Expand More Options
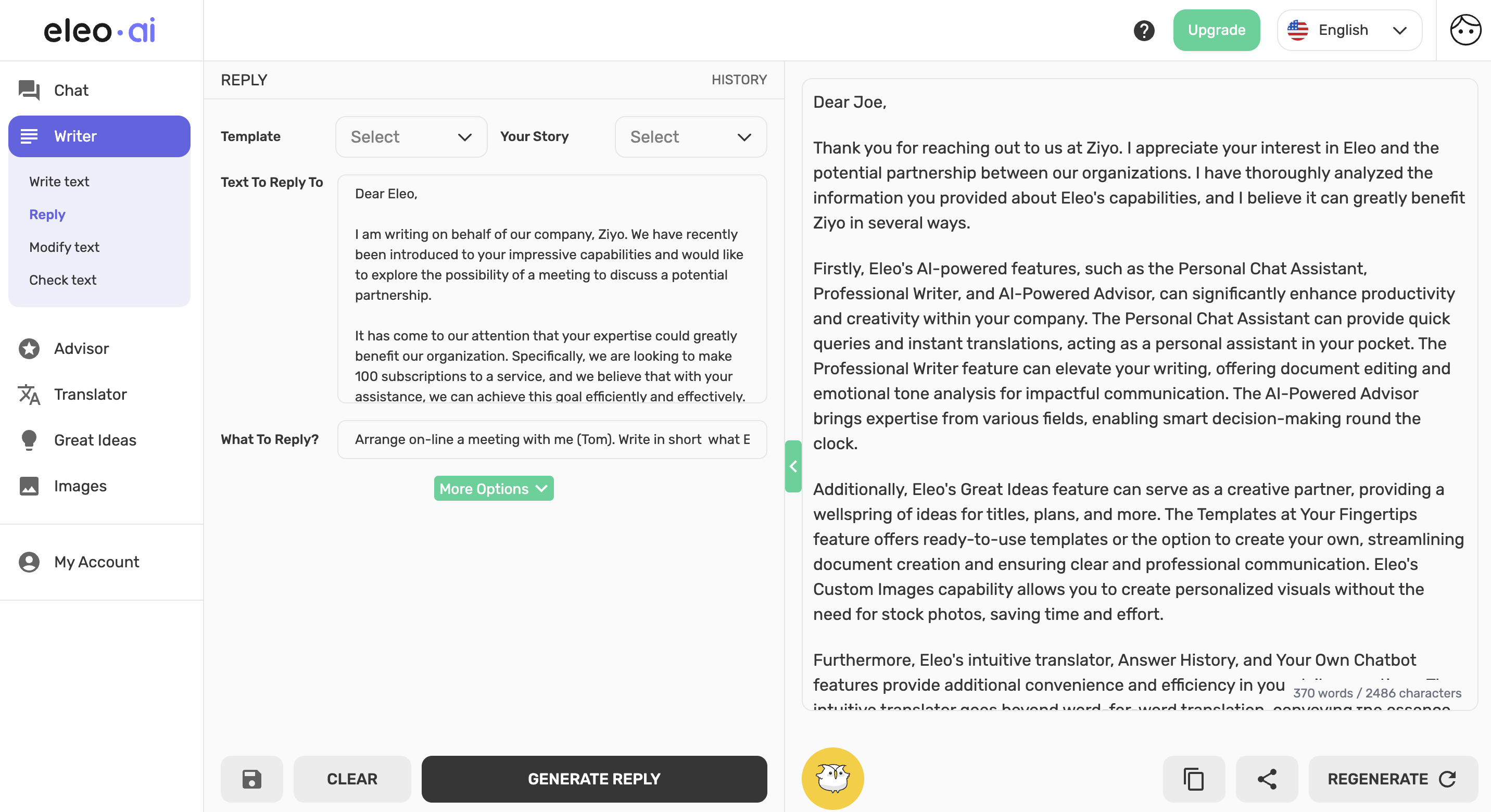Viewport: 1491px width, 812px height. coord(493,488)
